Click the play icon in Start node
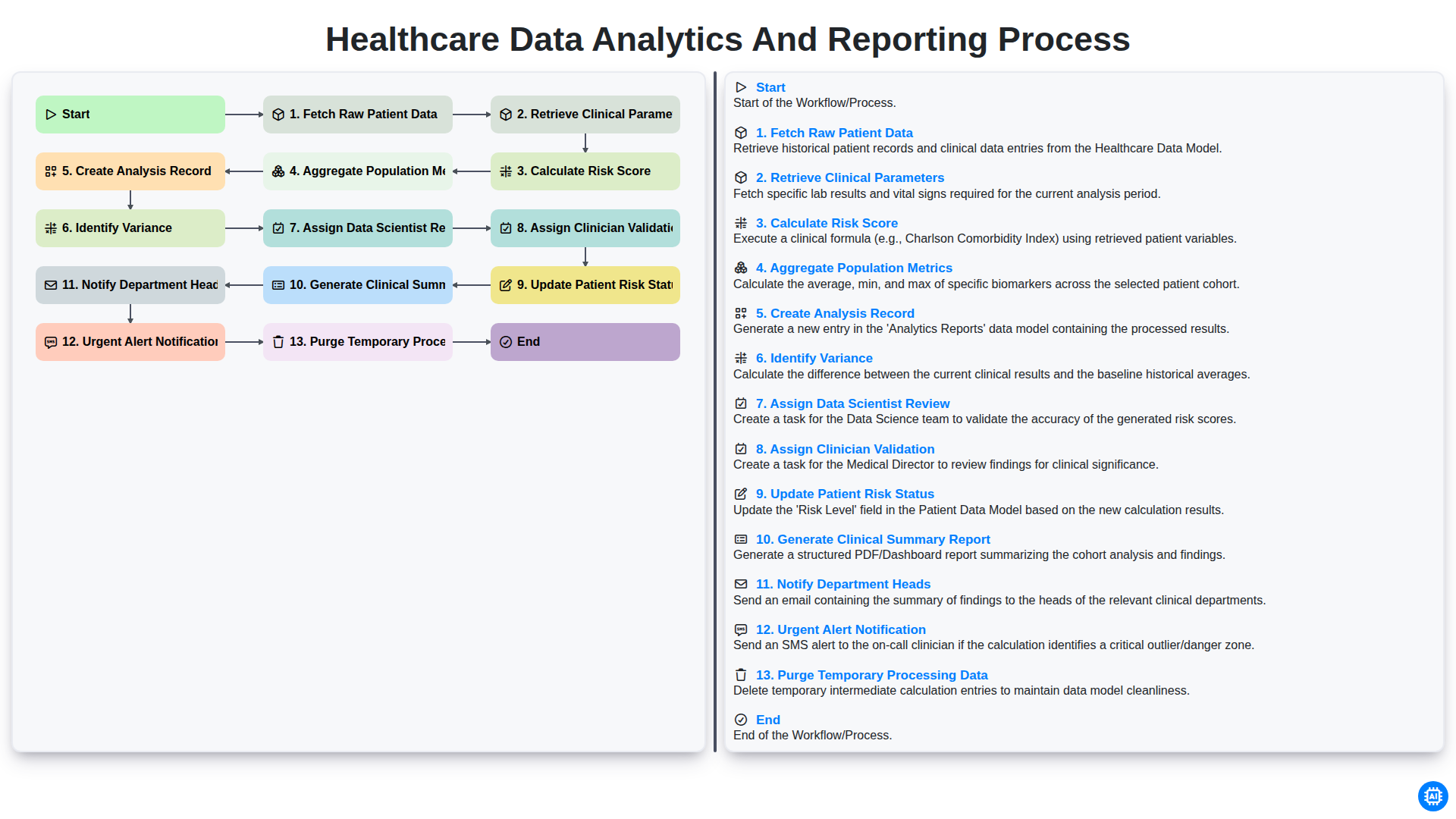The height and width of the screenshot is (819, 1456). (x=51, y=115)
